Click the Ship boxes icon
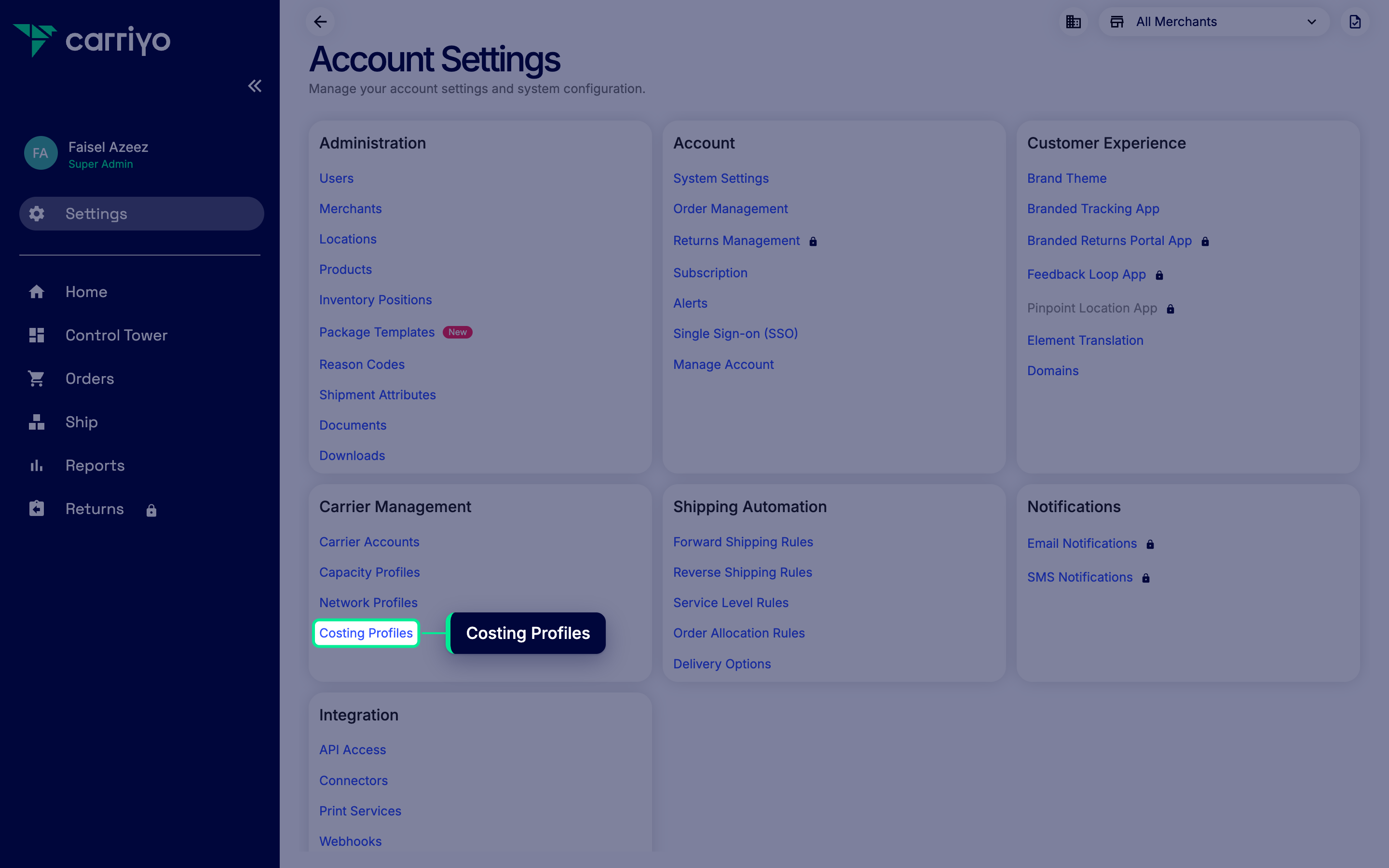Image resolution: width=1389 pixels, height=868 pixels. click(37, 422)
